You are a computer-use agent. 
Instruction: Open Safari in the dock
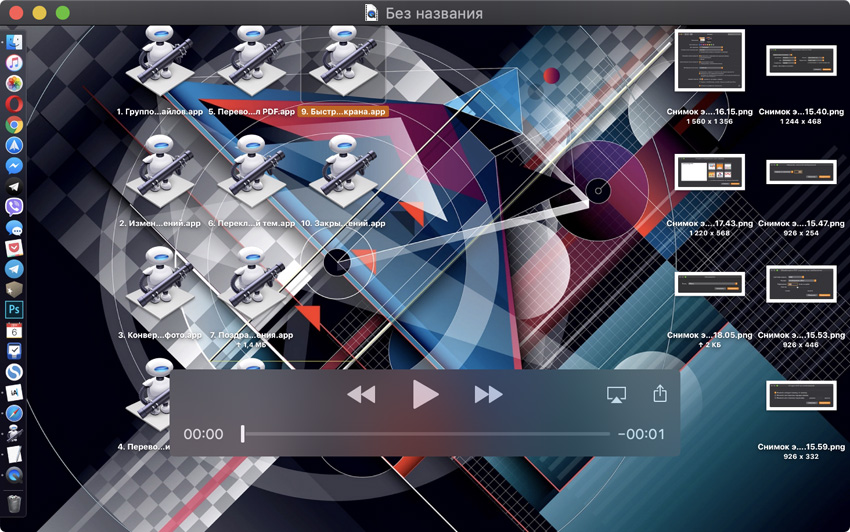pos(14,413)
